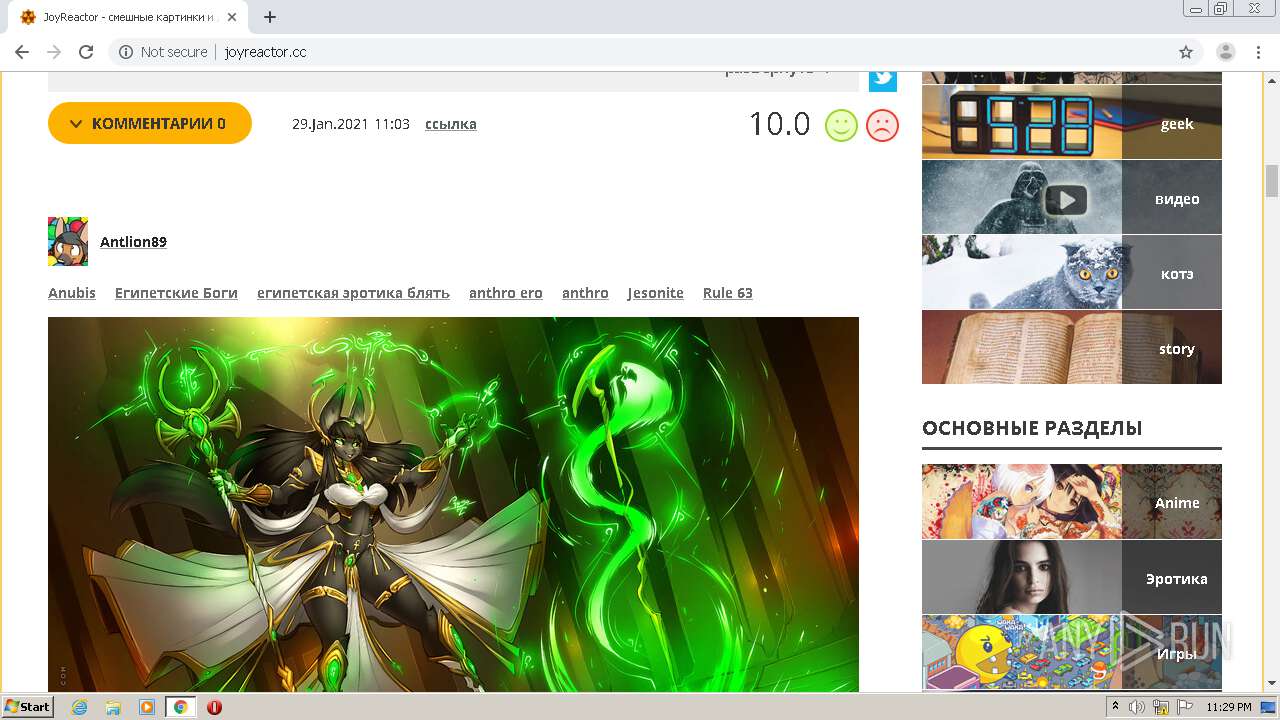Open a new browser tab with plus
The width and height of the screenshot is (1280, 720).
click(270, 17)
